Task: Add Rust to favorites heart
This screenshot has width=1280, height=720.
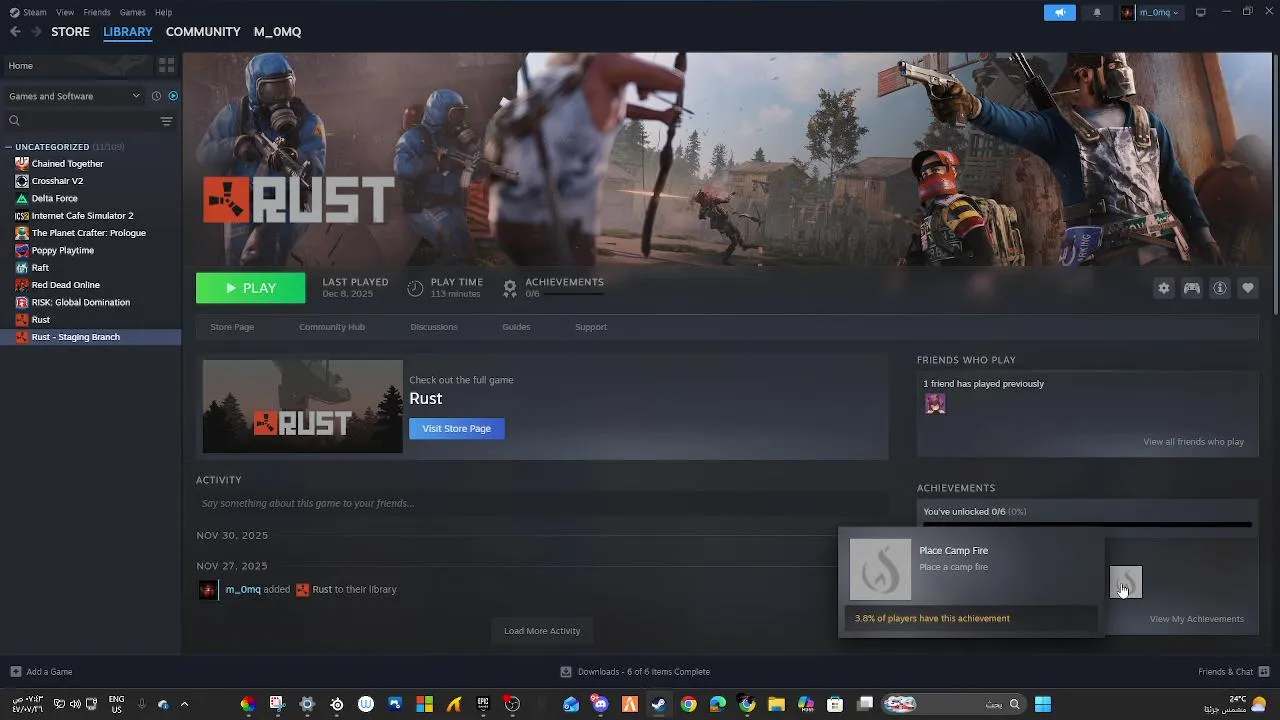Action: [x=1248, y=288]
